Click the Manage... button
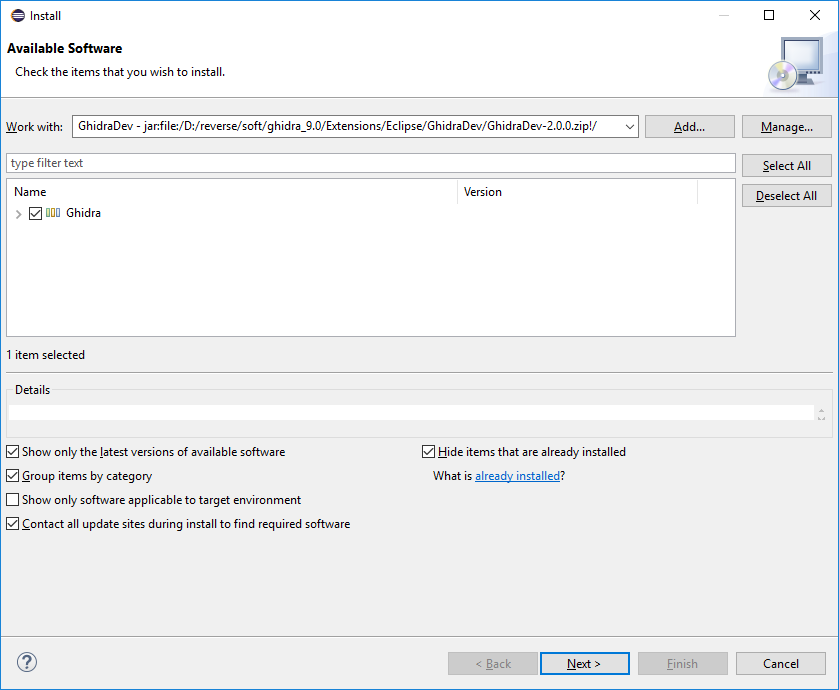This screenshot has height=690, width=839. coord(787,127)
